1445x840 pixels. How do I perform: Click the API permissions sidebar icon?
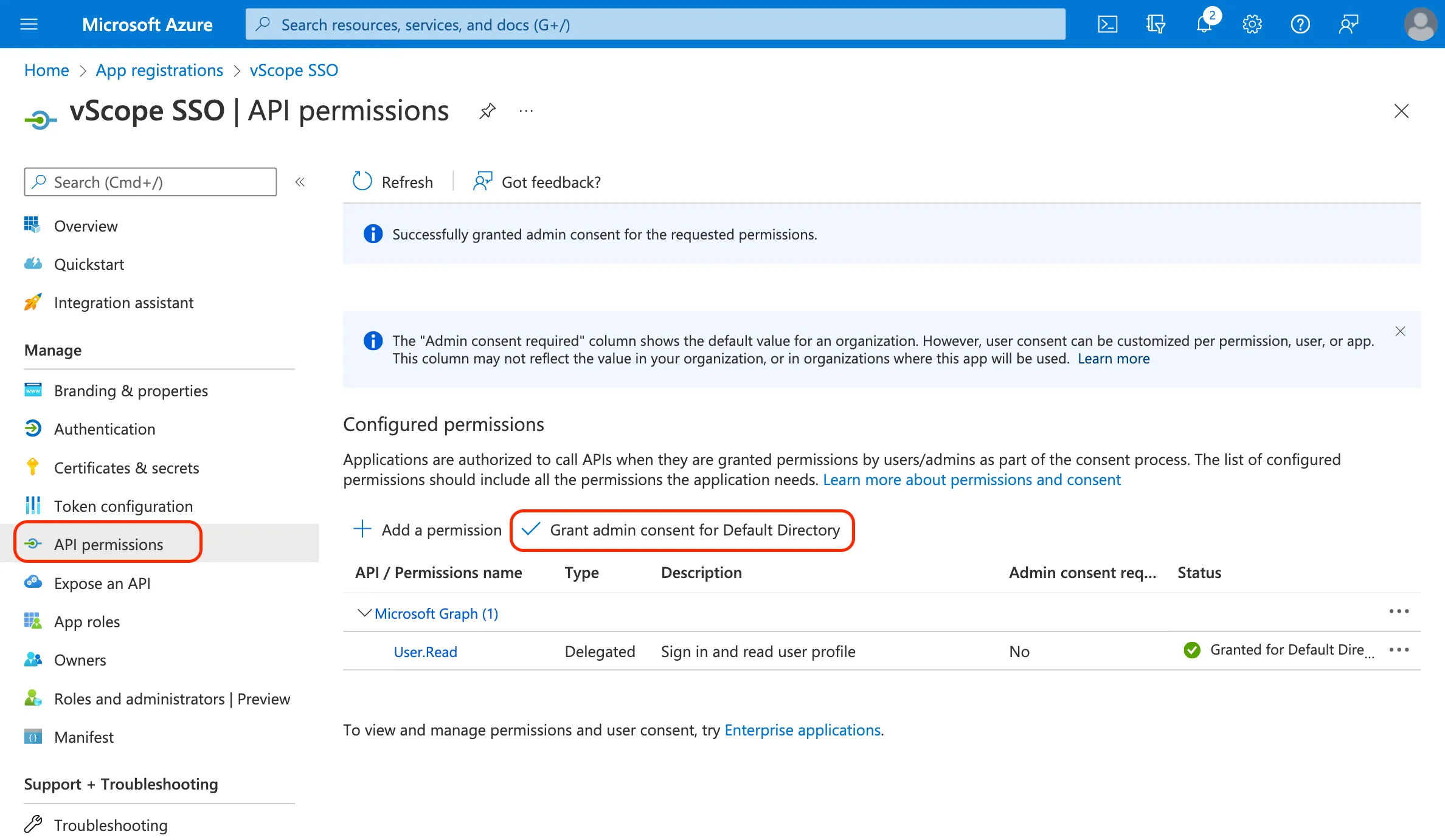33,544
